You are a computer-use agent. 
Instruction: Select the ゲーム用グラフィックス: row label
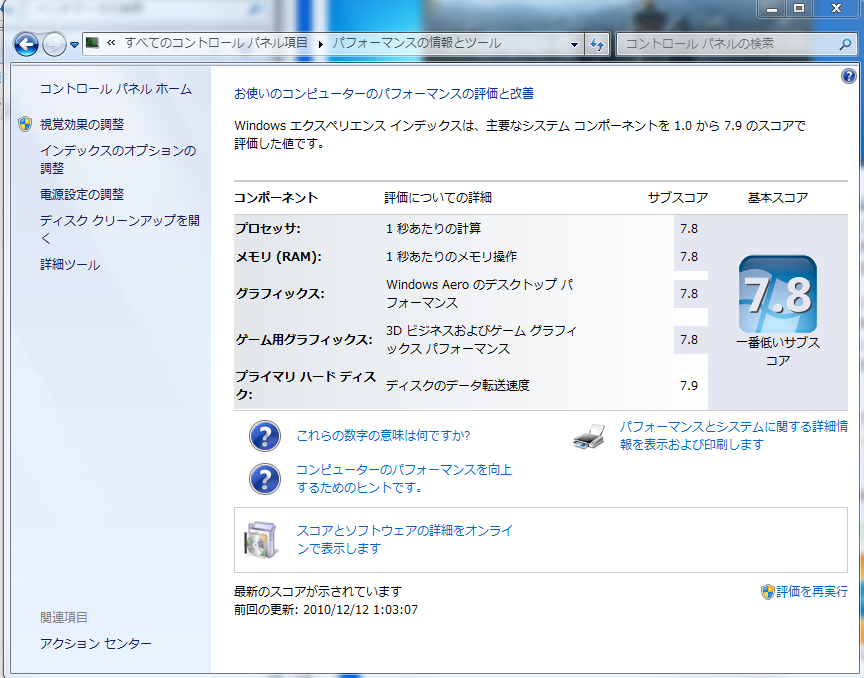click(304, 340)
